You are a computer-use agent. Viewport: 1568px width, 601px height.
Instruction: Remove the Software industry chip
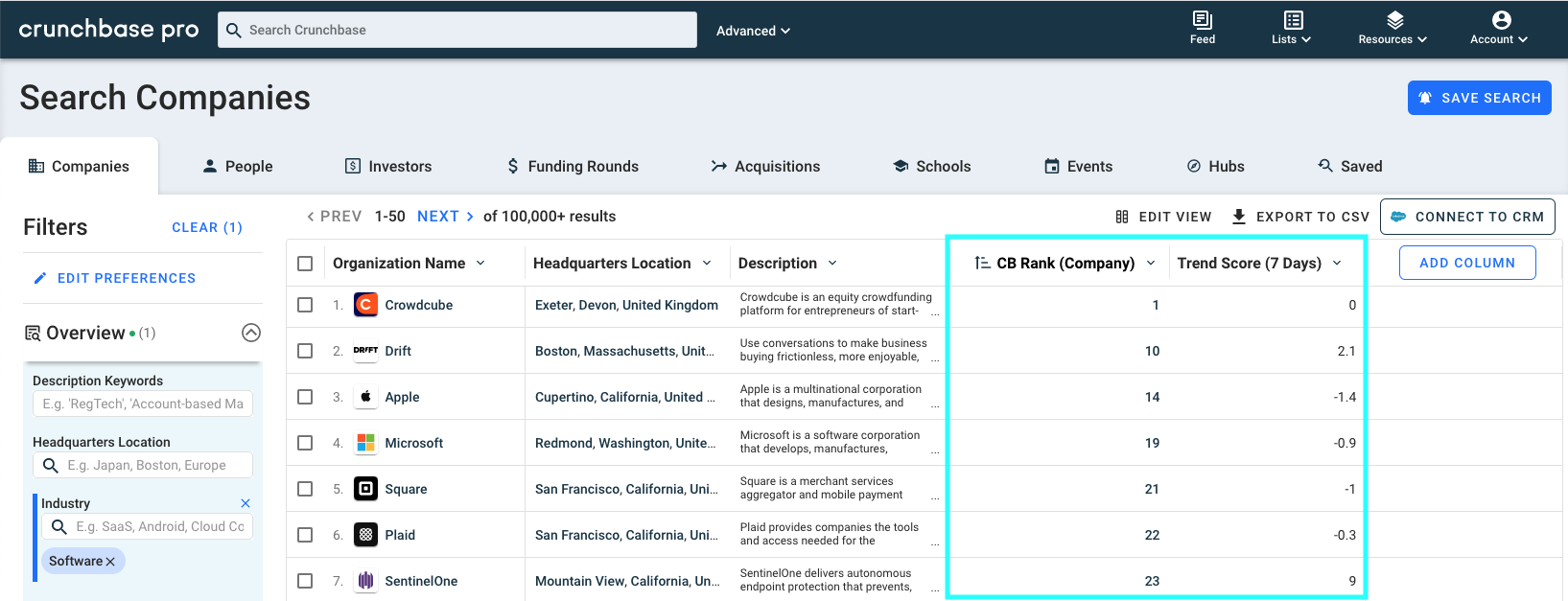click(x=110, y=562)
